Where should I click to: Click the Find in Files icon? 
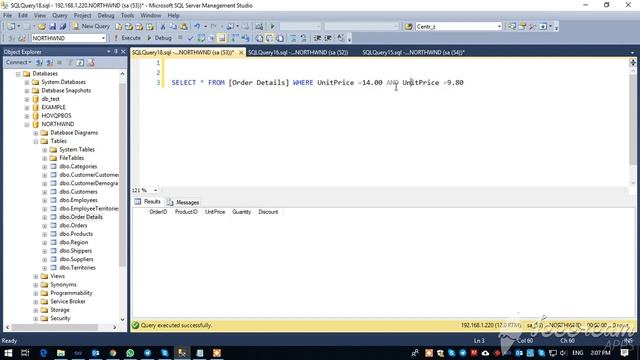[x=409, y=27]
